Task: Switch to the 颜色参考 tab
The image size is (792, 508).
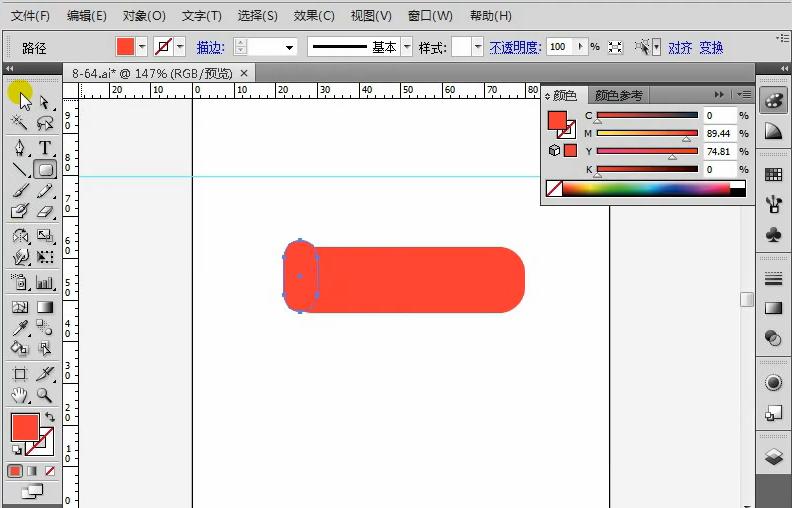Action: (x=618, y=96)
